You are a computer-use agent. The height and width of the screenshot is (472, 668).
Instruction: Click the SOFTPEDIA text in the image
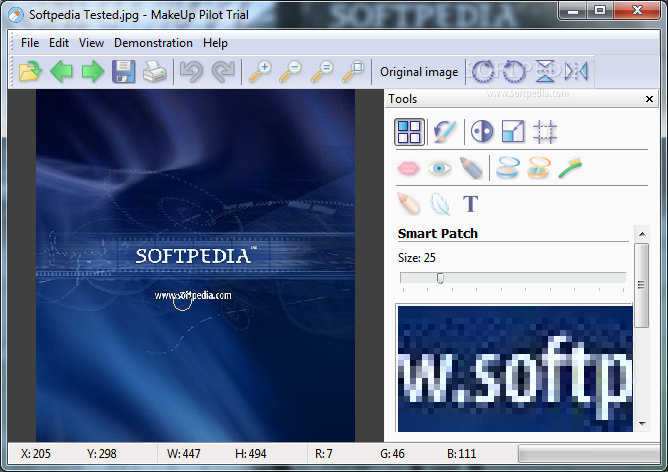click(193, 256)
